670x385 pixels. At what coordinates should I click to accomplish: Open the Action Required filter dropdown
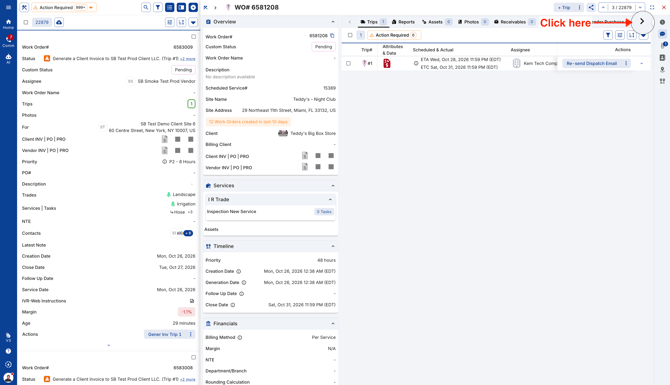tap(91, 7)
